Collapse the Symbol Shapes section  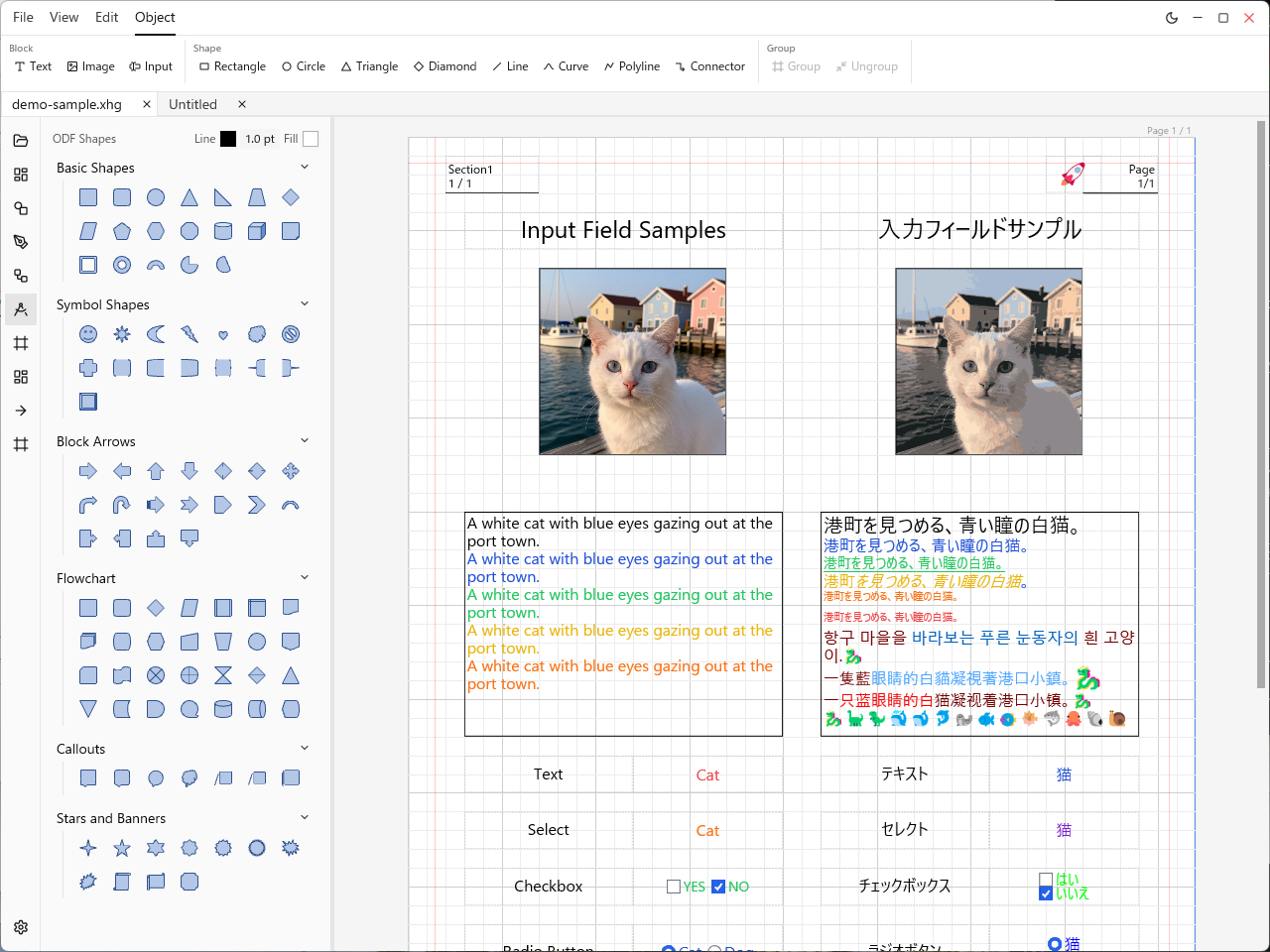coord(305,303)
